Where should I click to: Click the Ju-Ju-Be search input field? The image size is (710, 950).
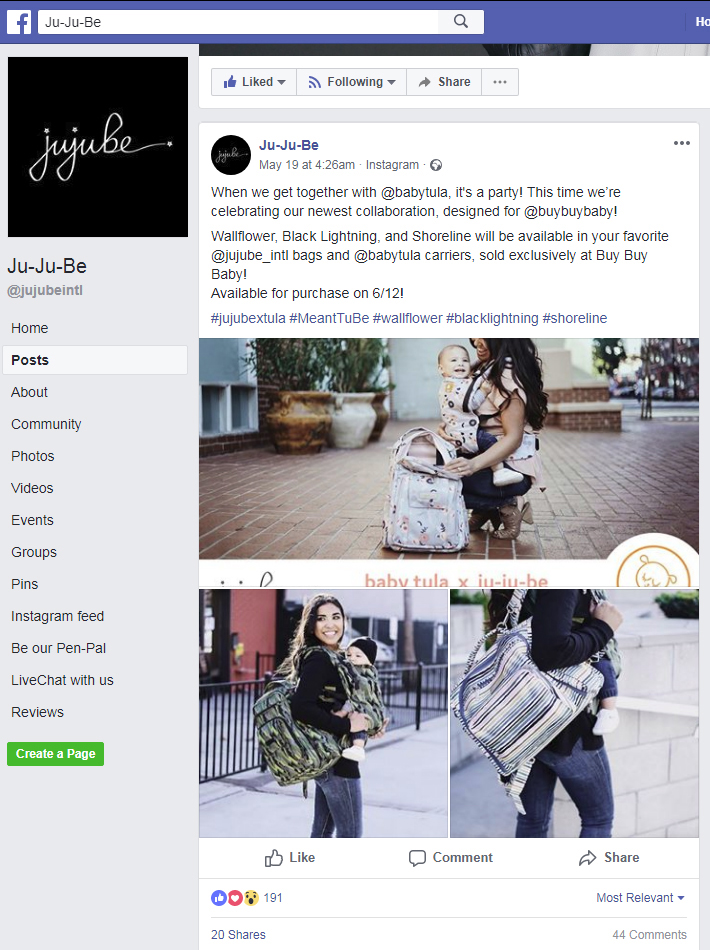(238, 22)
